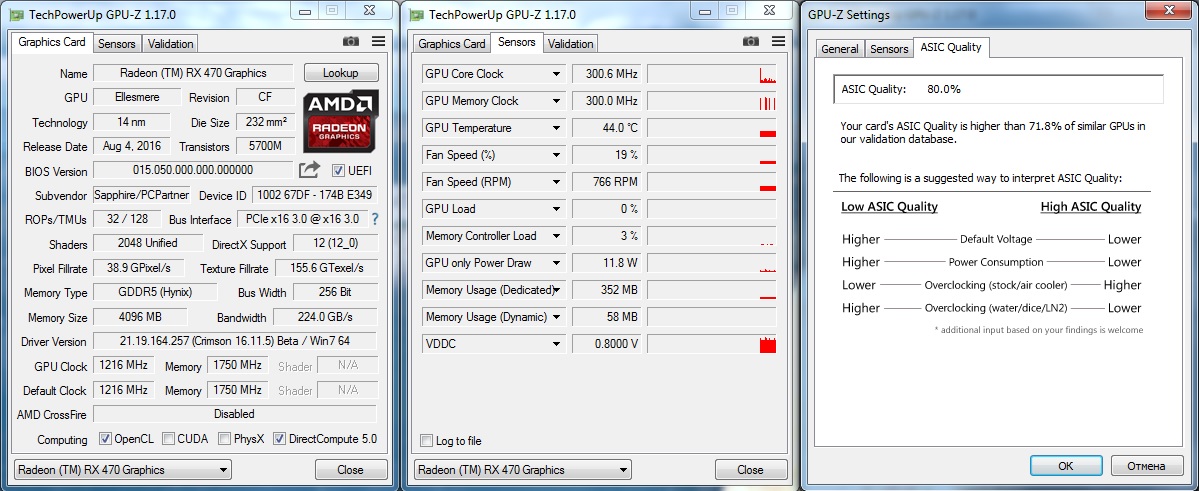Screen dimensions: 1199x491
Task: Click AMD CrossFire Disabled field
Action: 236,414
